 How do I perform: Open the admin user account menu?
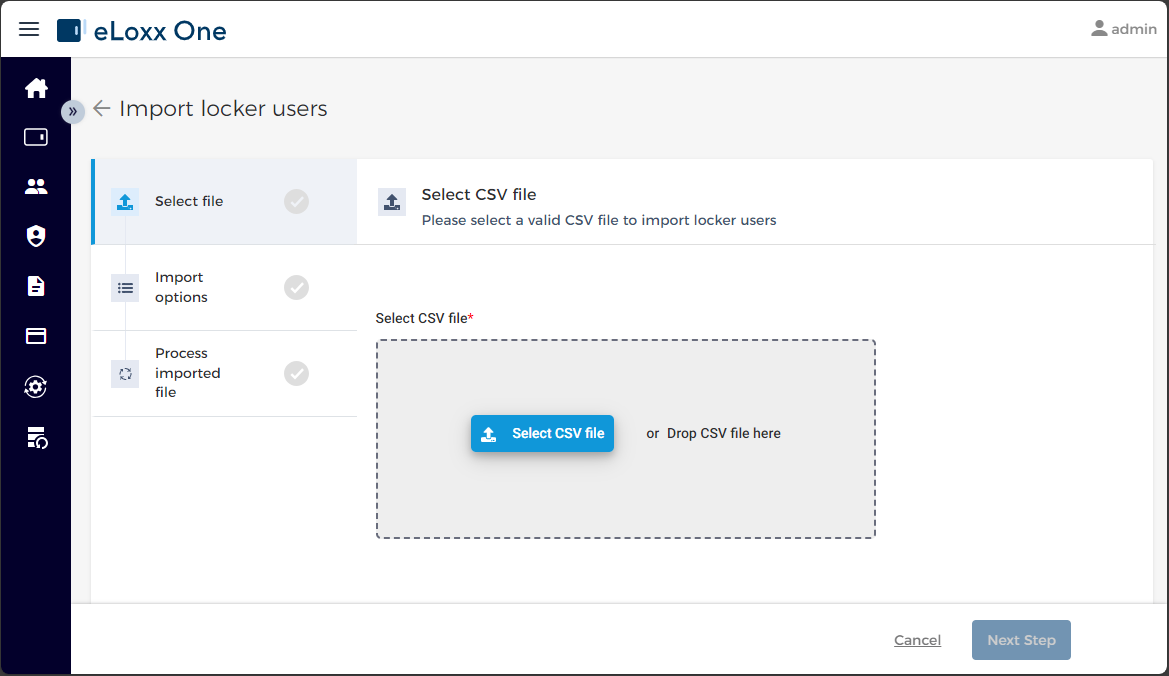(x=1124, y=29)
